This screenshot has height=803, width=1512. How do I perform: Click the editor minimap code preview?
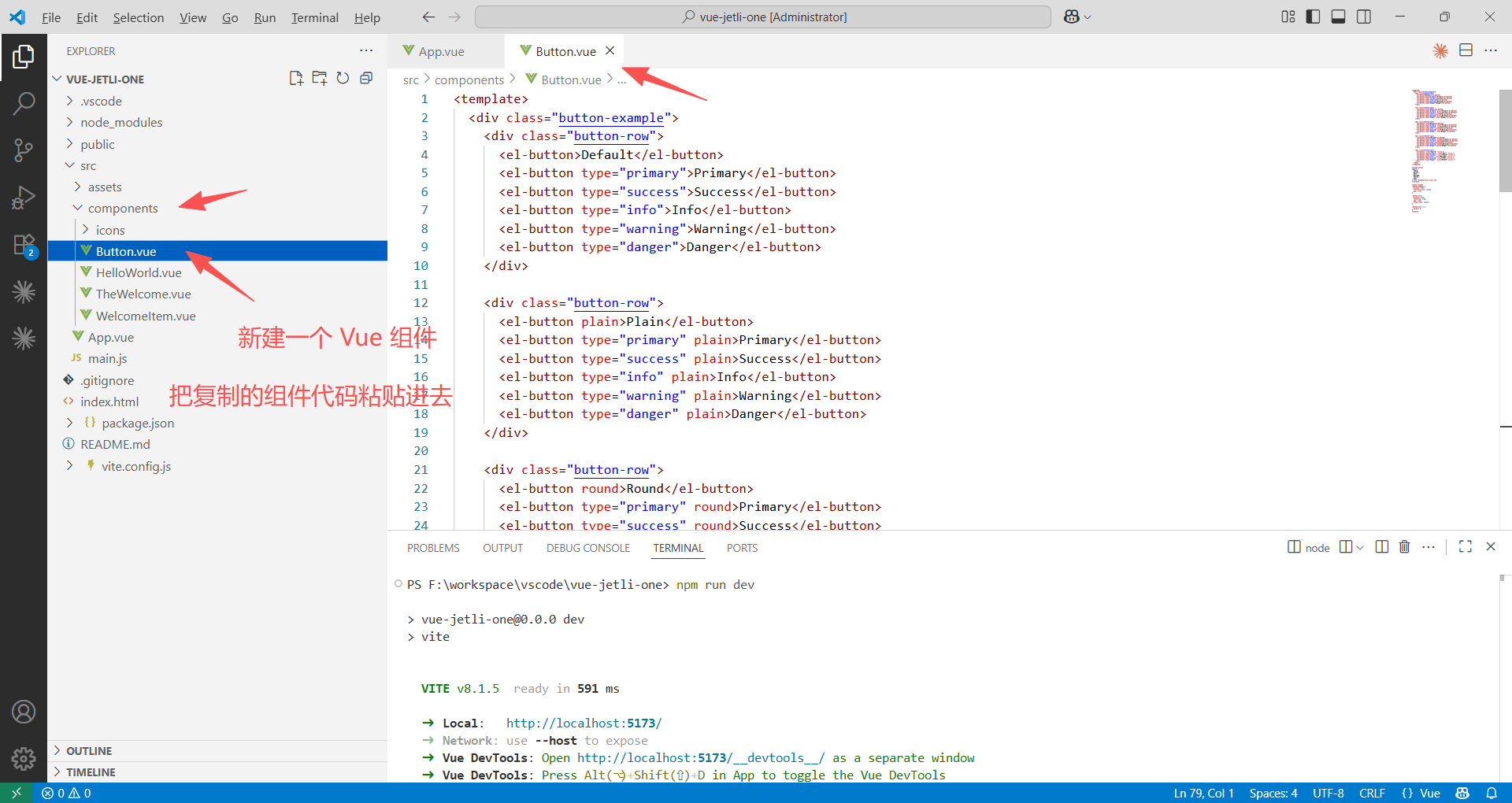pyautogui.click(x=1436, y=150)
